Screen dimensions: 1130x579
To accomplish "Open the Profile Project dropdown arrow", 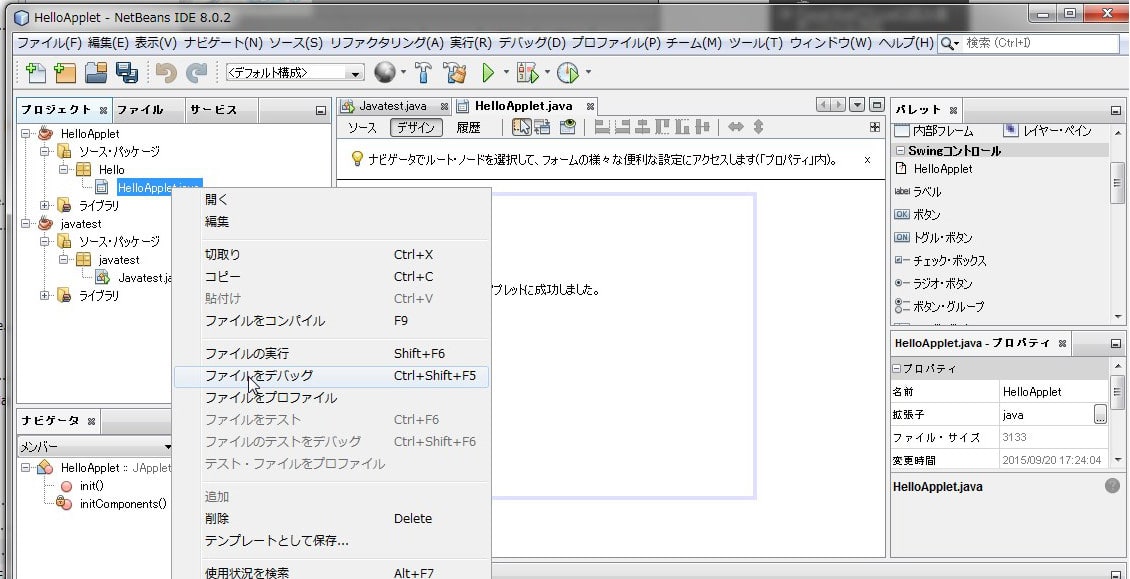I will click(x=588, y=72).
